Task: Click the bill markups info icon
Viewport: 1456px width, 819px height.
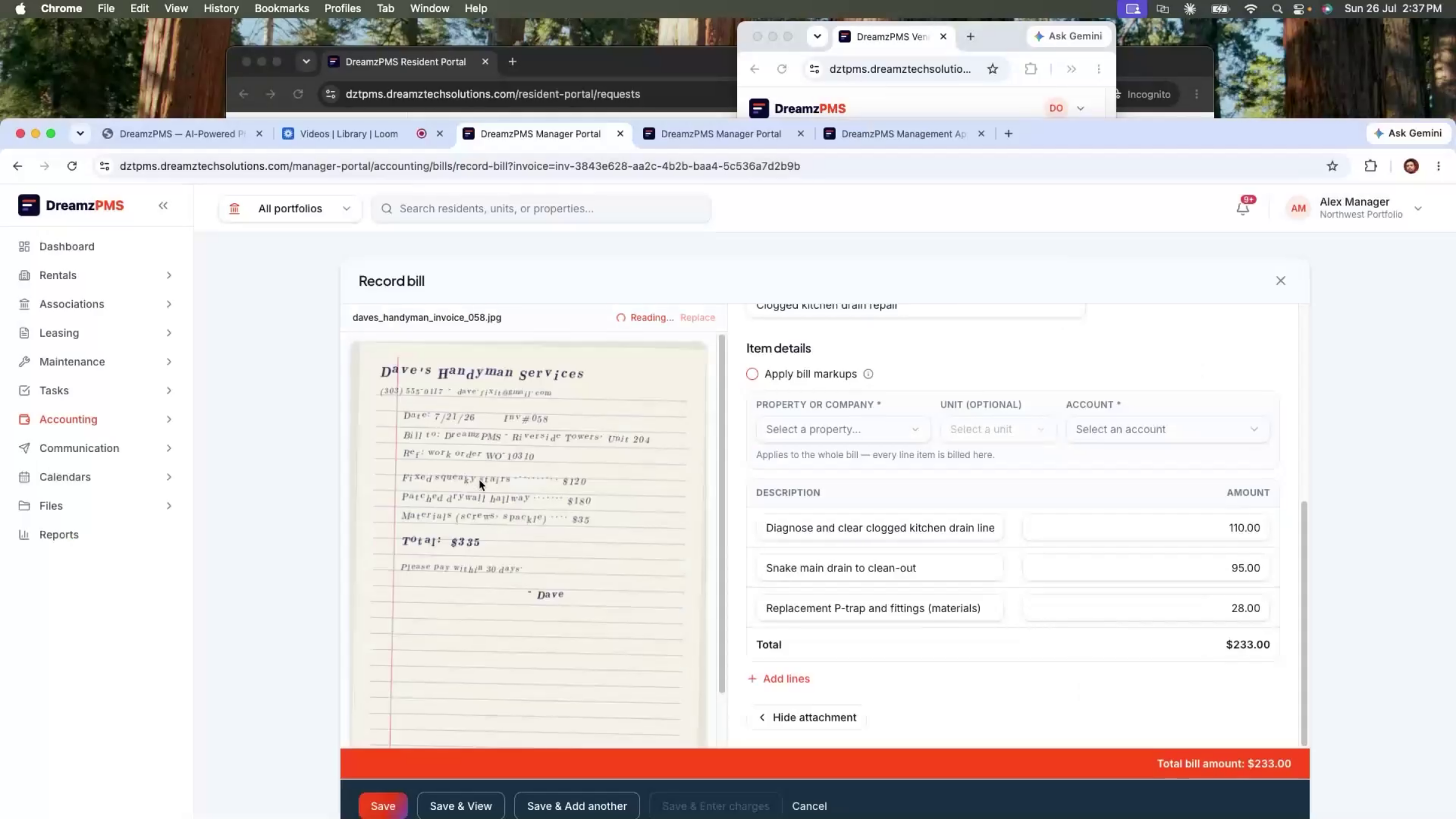Action: [x=868, y=374]
